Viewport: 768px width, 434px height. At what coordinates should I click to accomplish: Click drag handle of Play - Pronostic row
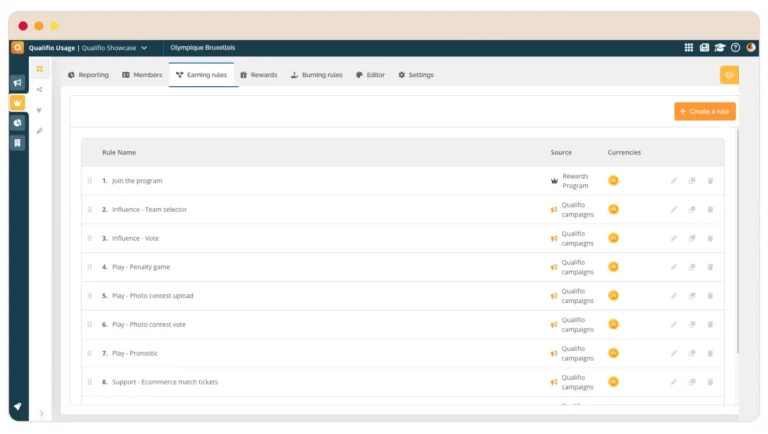click(x=90, y=353)
